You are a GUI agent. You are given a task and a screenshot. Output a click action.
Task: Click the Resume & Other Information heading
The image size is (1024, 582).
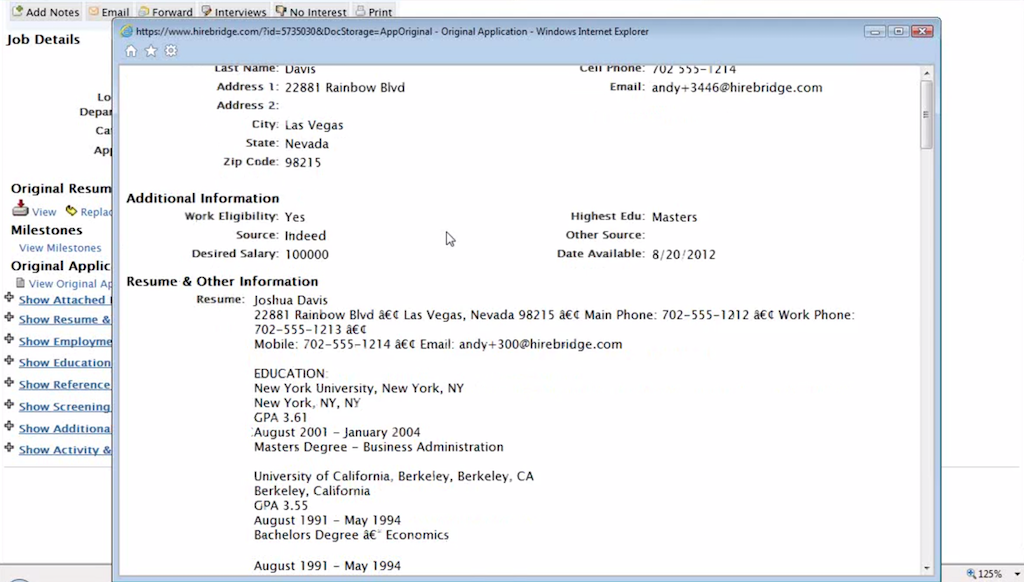point(222,282)
